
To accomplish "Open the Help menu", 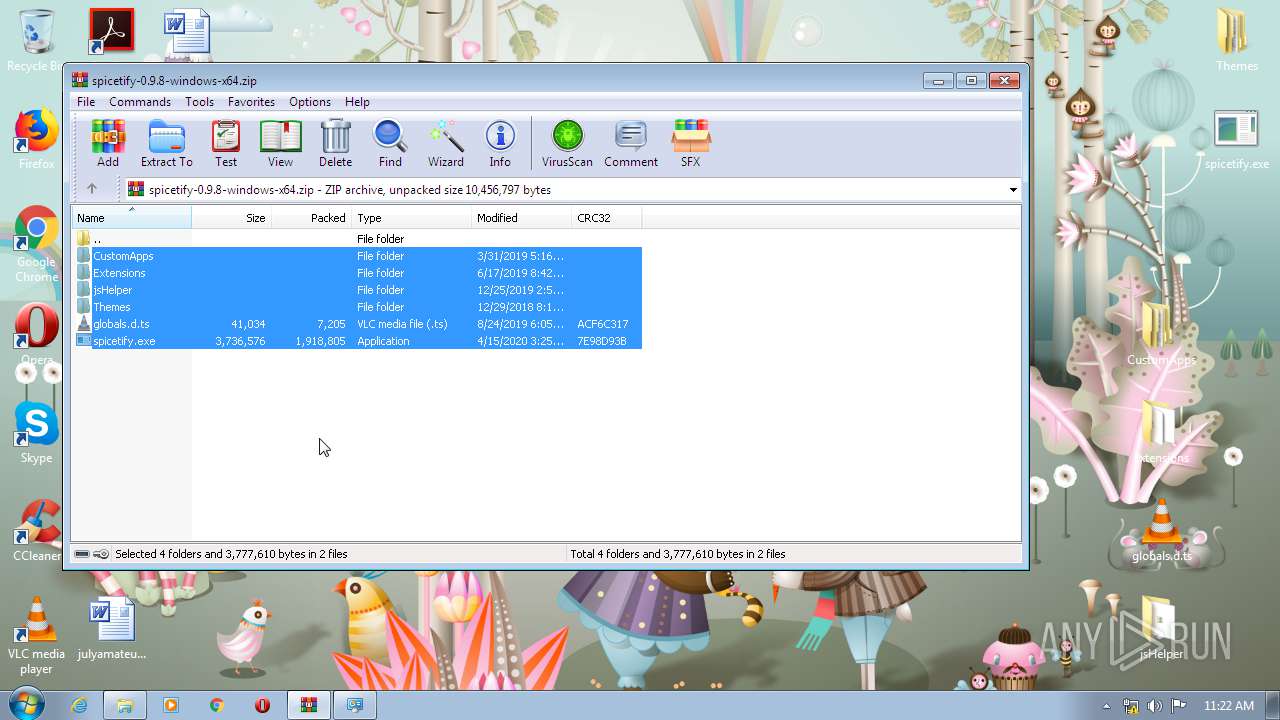I will click(x=357, y=102).
